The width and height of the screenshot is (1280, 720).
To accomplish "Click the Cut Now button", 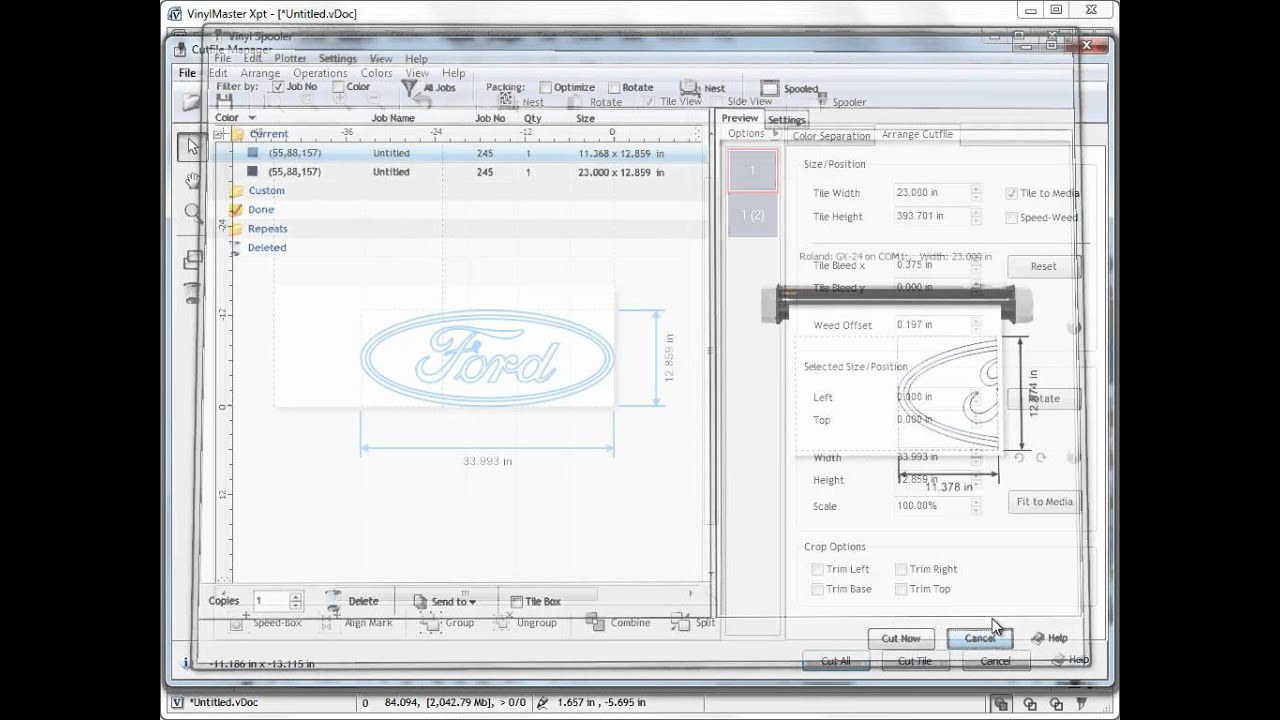I will coord(901,638).
